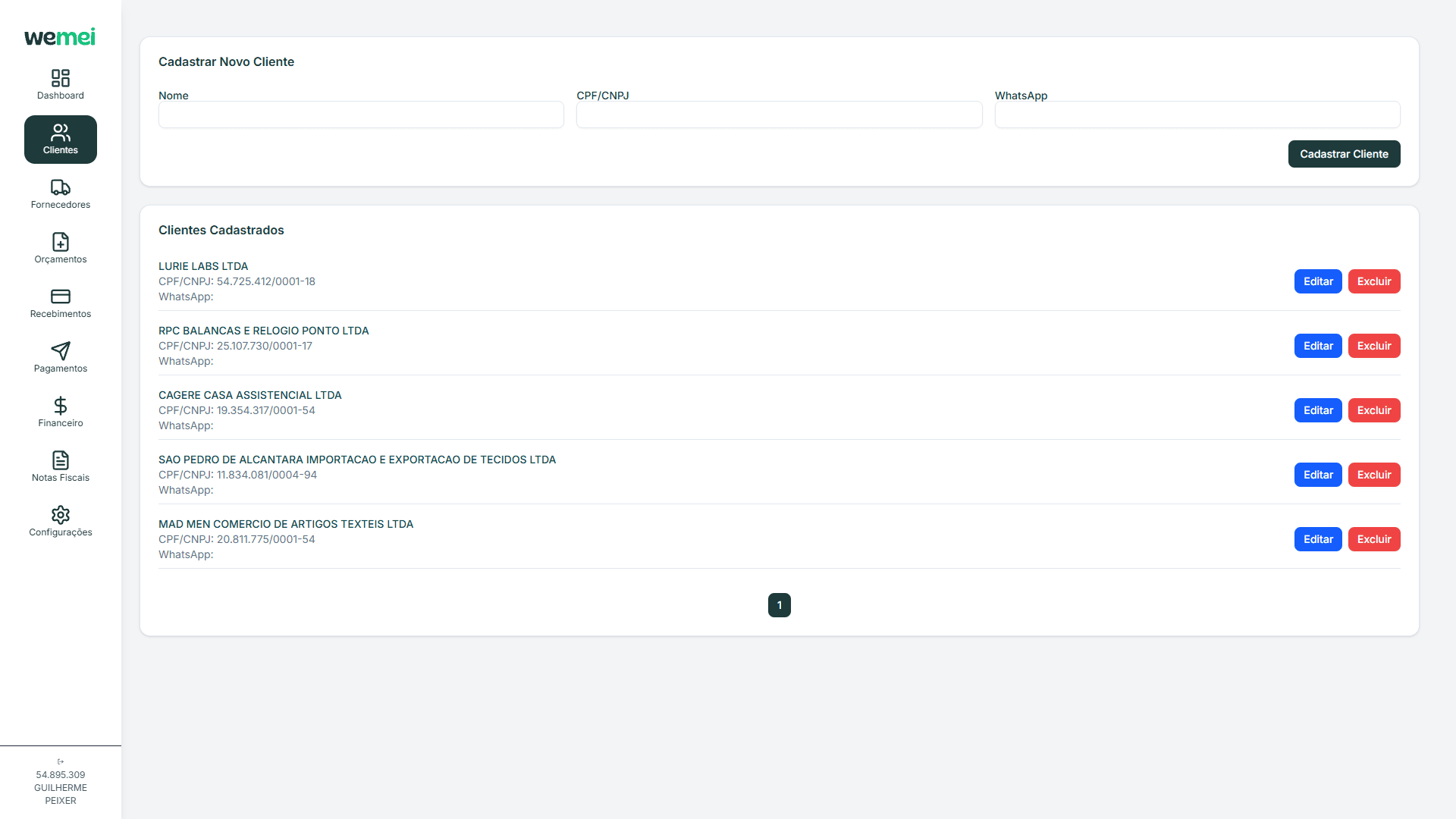1456x819 pixels.
Task: Go to Orçamentos document-plus icon
Action: pos(61,242)
